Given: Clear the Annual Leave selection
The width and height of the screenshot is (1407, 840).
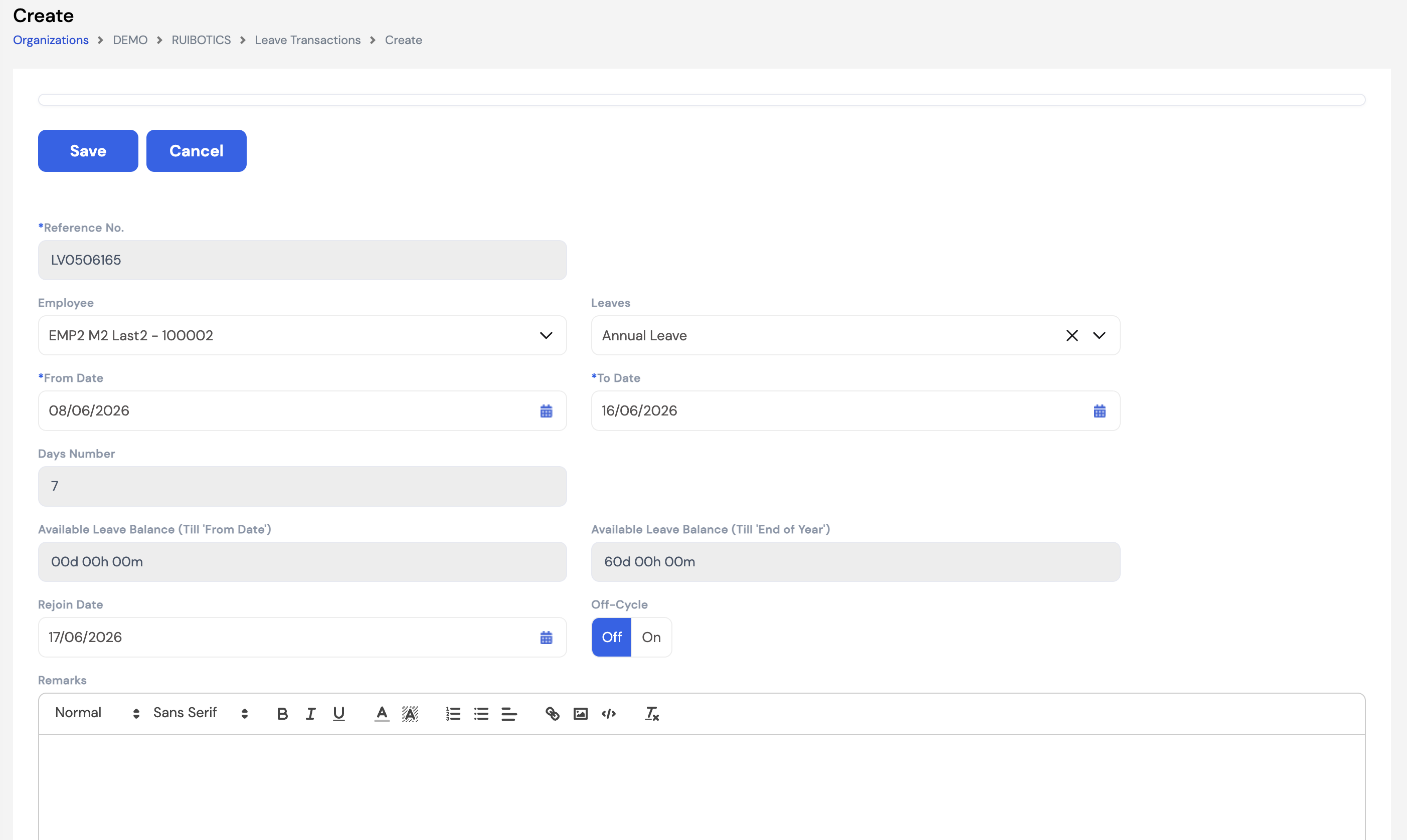Looking at the screenshot, I should (1072, 336).
